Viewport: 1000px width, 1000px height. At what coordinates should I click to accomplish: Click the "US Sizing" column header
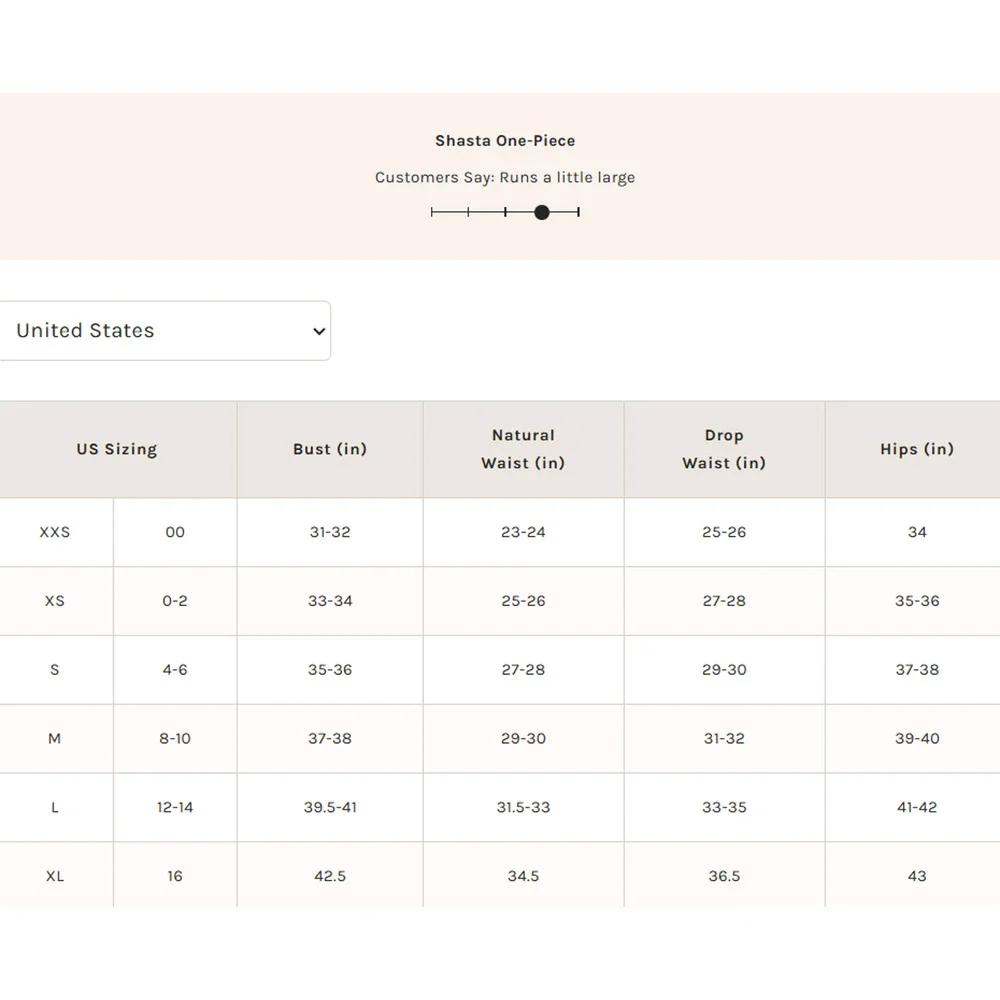coord(117,450)
